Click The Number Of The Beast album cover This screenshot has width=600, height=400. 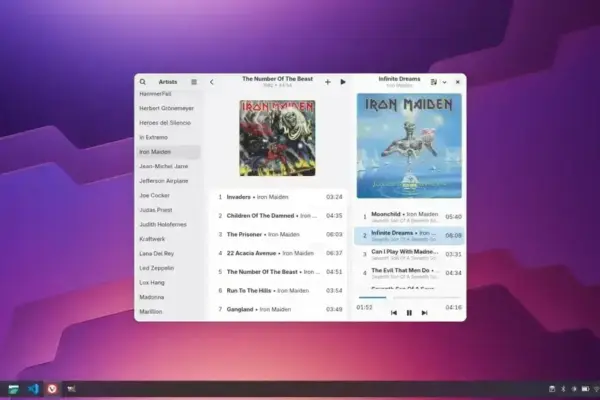point(277,138)
